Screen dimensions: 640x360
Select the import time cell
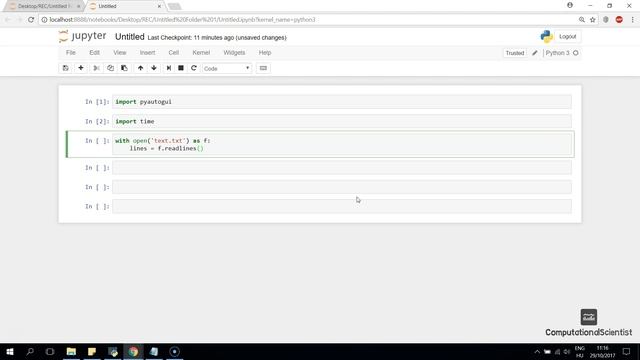[342, 121]
